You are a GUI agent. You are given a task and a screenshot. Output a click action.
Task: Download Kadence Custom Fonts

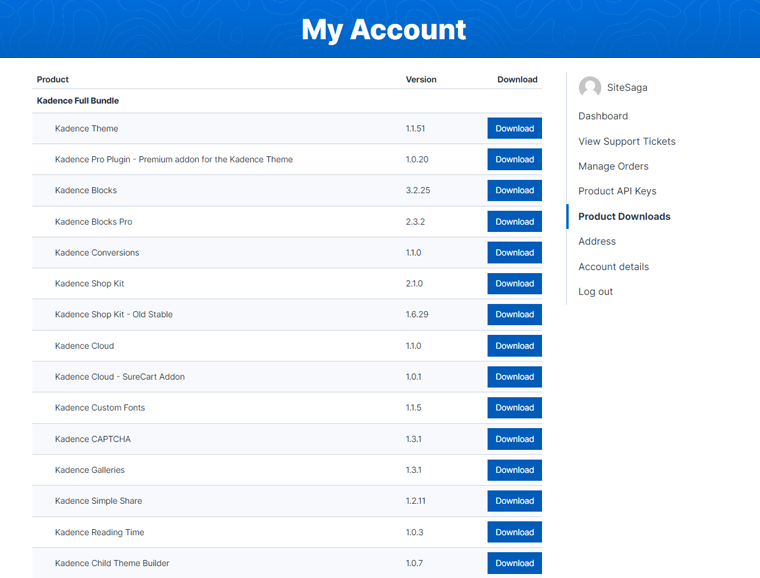click(514, 408)
